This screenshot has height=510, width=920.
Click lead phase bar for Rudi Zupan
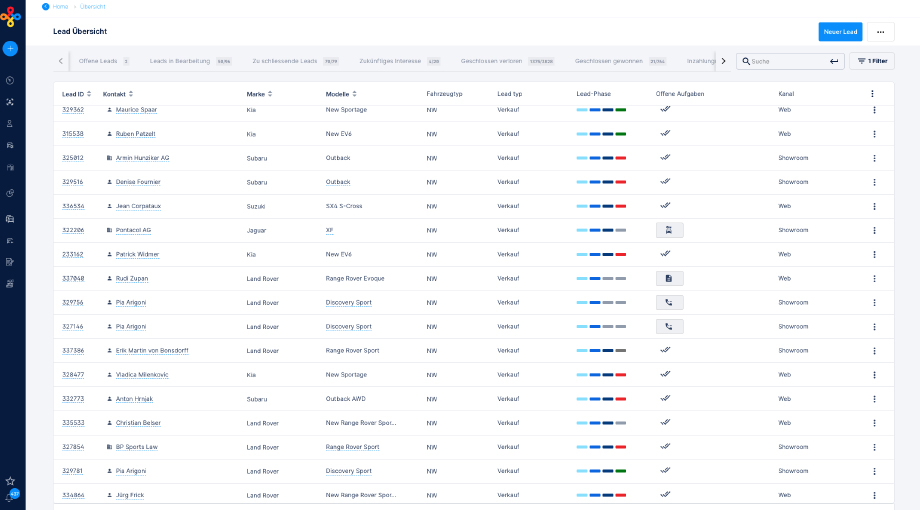[601, 278]
